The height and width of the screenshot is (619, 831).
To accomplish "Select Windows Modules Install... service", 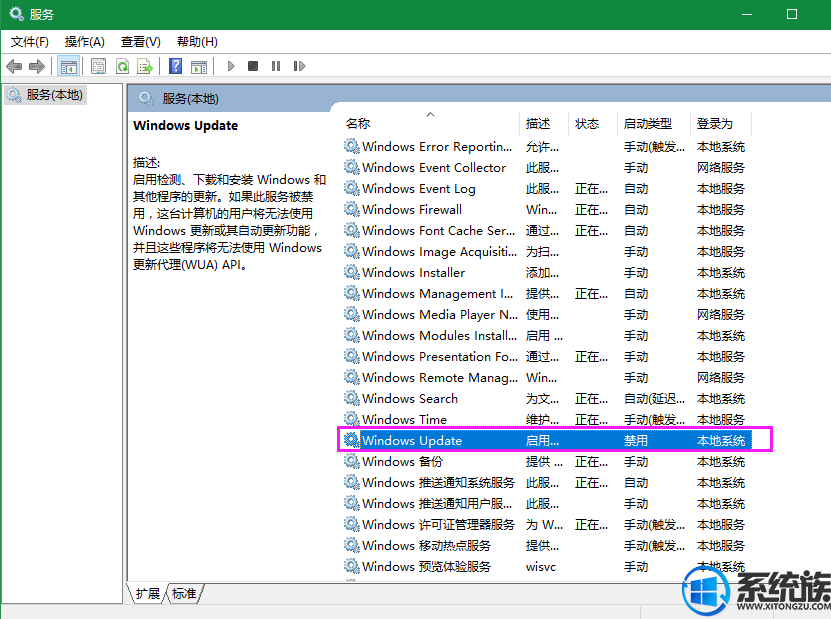I will (439, 335).
